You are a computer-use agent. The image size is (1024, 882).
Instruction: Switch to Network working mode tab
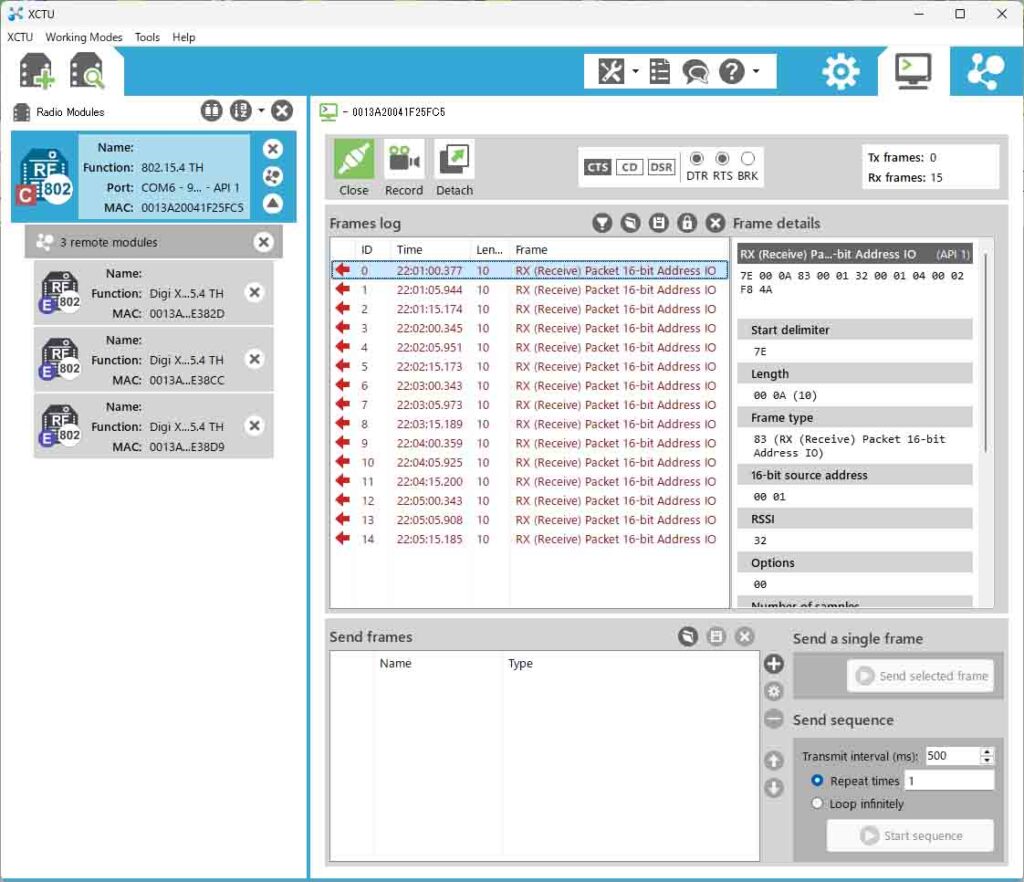[985, 71]
